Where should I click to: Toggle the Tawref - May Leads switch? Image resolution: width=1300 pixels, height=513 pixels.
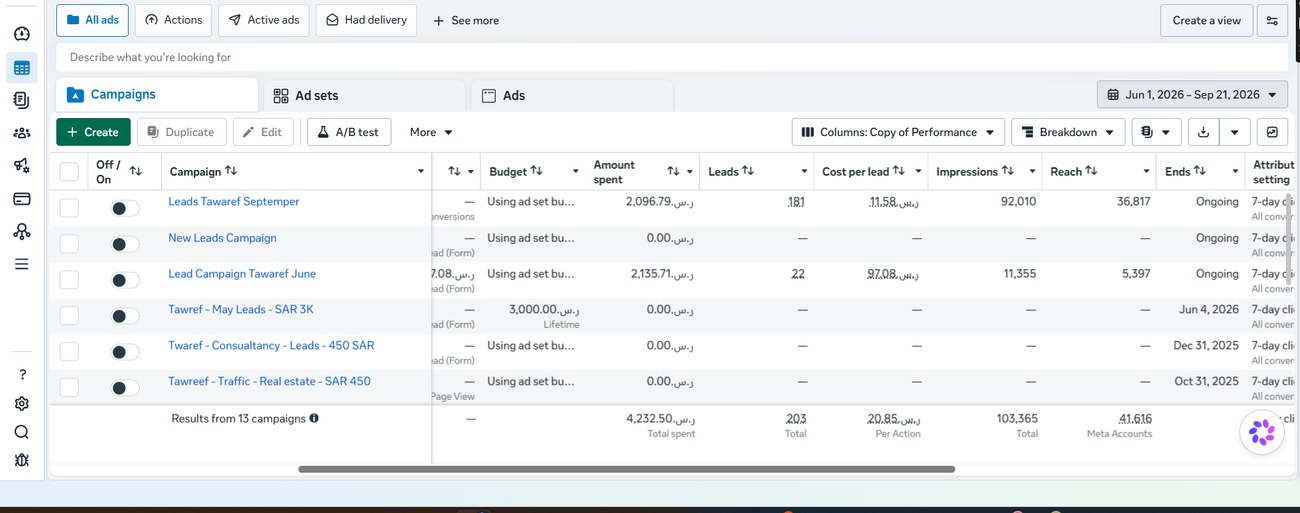click(x=124, y=316)
